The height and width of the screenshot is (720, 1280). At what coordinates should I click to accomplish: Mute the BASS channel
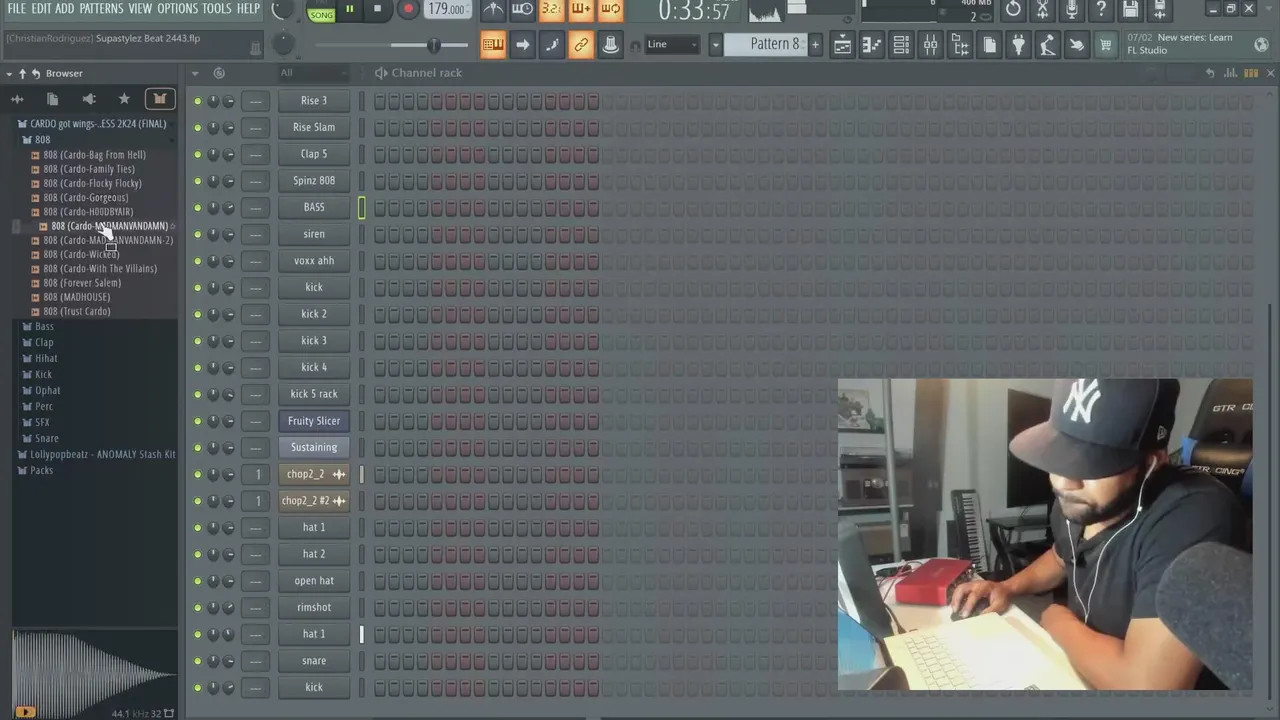point(197,208)
